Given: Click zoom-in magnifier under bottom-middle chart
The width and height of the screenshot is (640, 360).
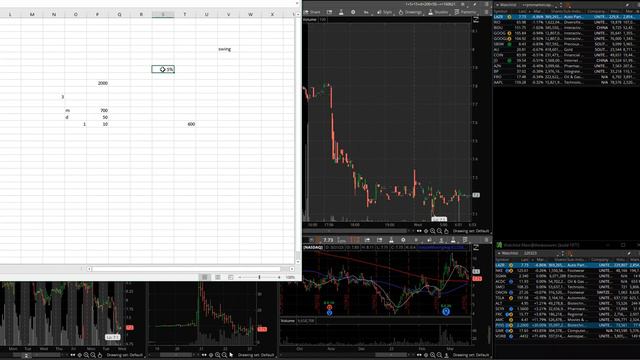Looking at the screenshot, I should pyautogui.click(x=218, y=355).
